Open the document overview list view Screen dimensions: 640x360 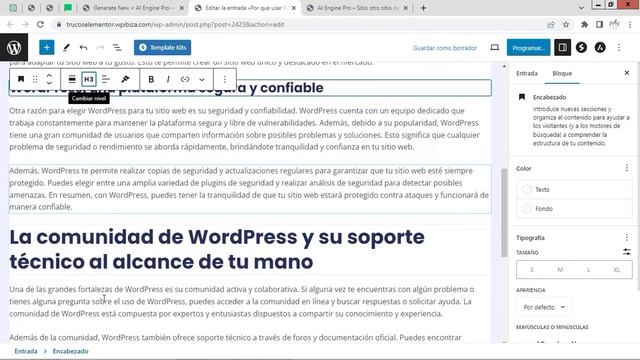(x=117, y=48)
